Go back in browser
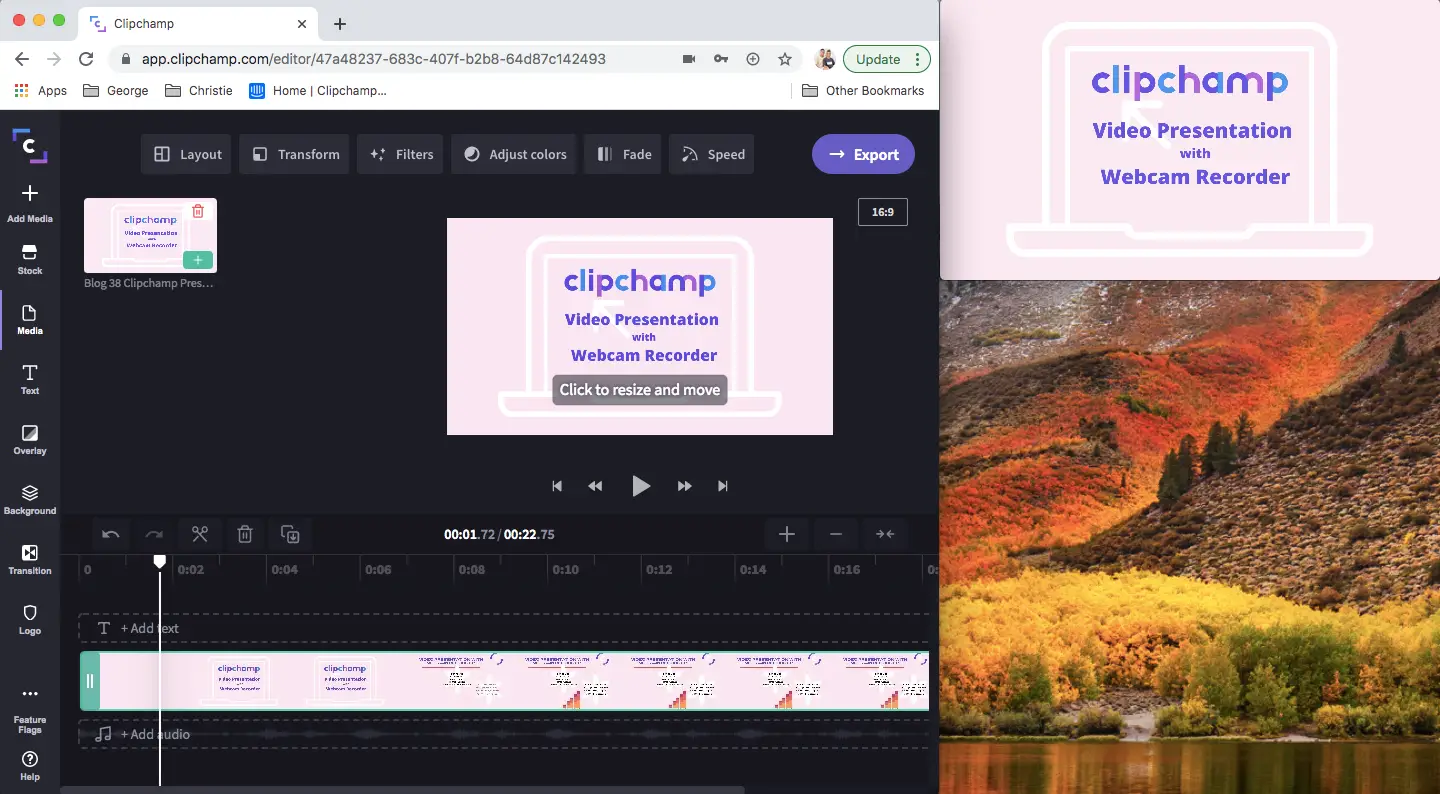Viewport: 1440px width, 794px height. (x=22, y=59)
